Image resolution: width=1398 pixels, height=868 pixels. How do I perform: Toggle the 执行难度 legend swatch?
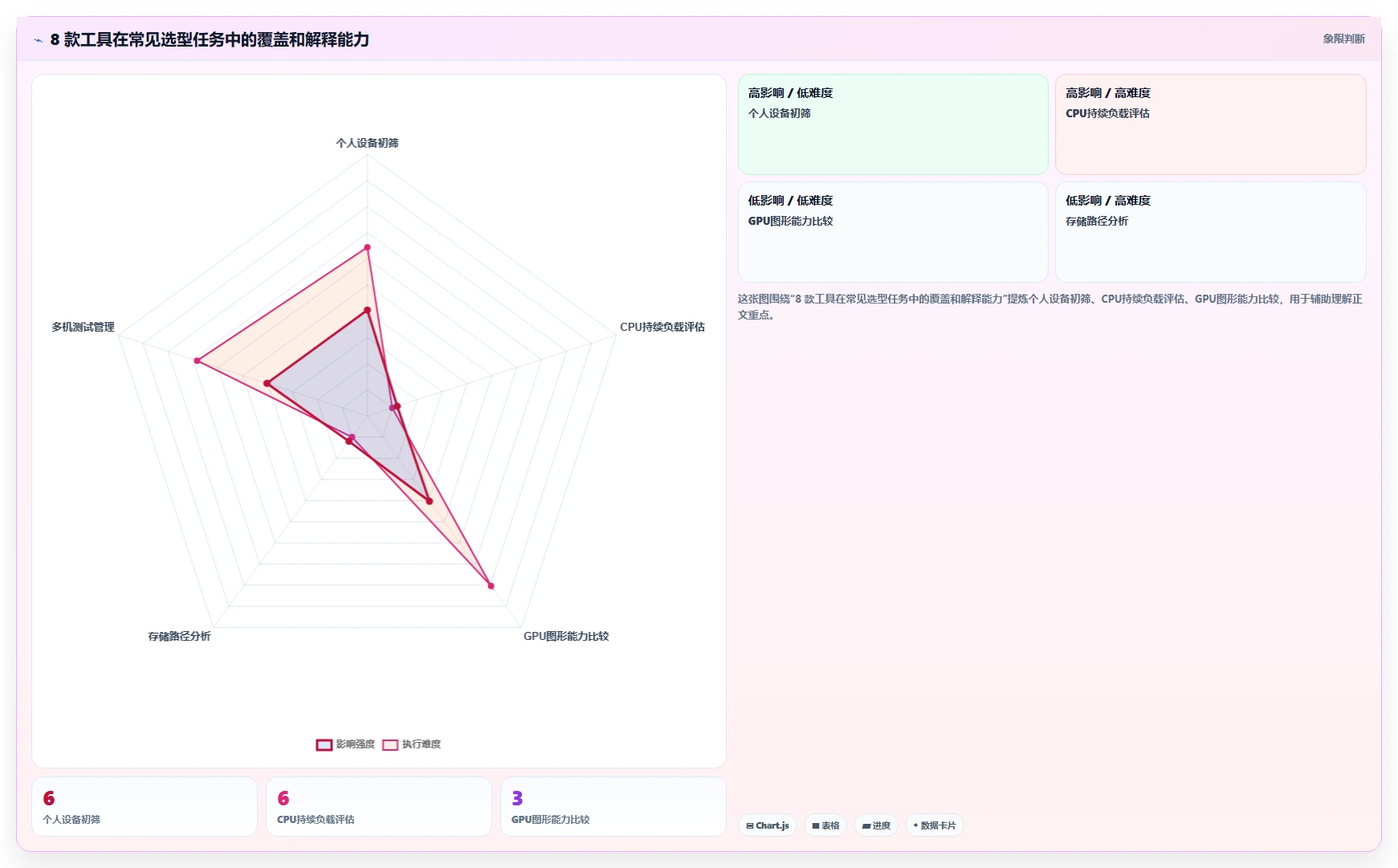point(390,744)
